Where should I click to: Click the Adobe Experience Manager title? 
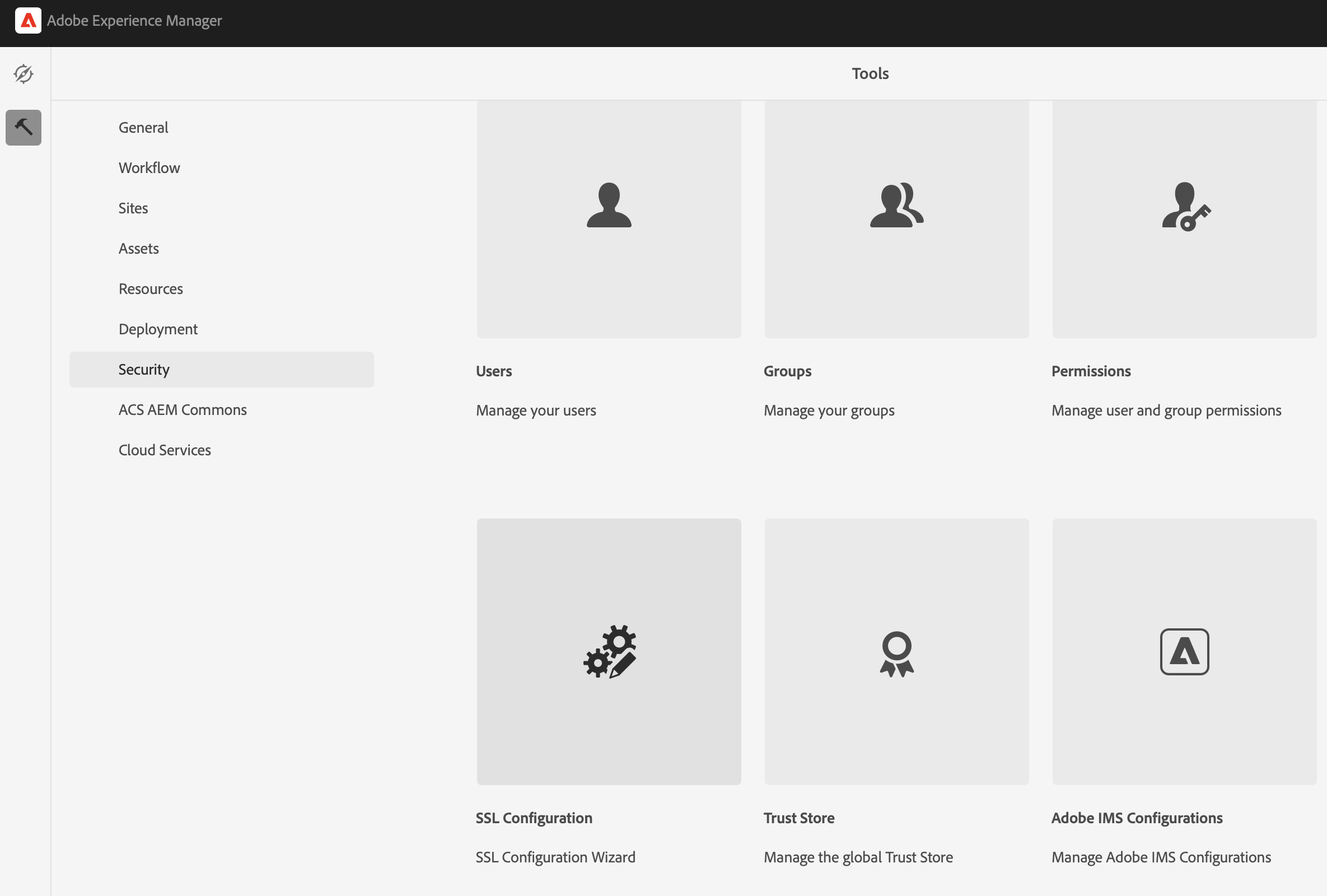tap(134, 21)
